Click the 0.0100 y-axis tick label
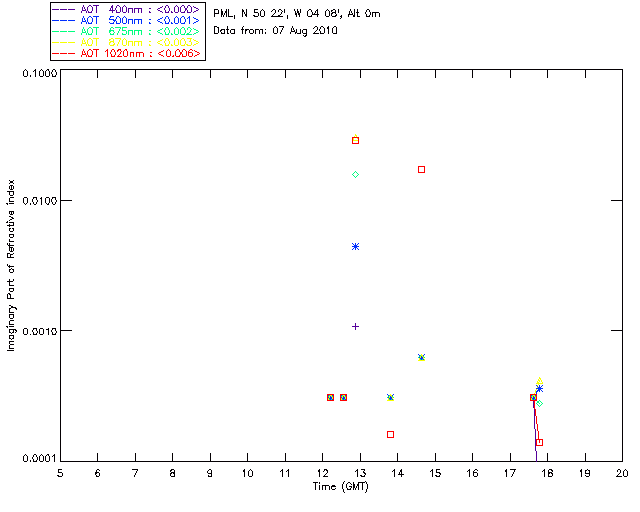The image size is (640, 512). (x=40, y=201)
